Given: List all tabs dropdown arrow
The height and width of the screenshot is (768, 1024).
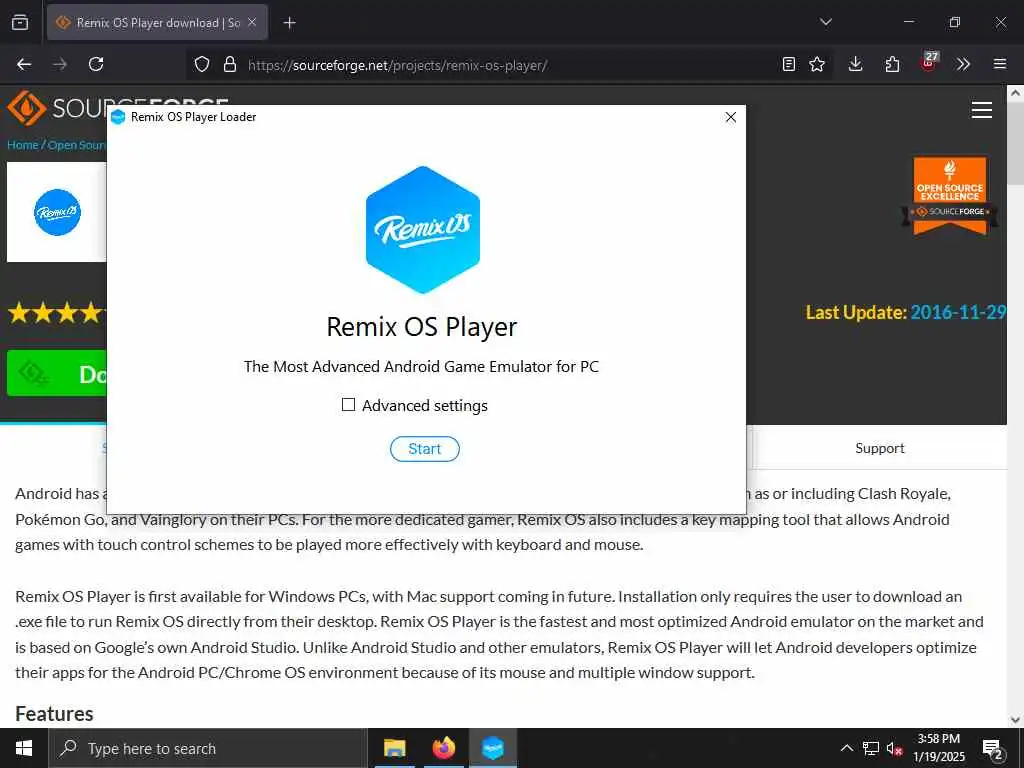Looking at the screenshot, I should (x=825, y=22).
